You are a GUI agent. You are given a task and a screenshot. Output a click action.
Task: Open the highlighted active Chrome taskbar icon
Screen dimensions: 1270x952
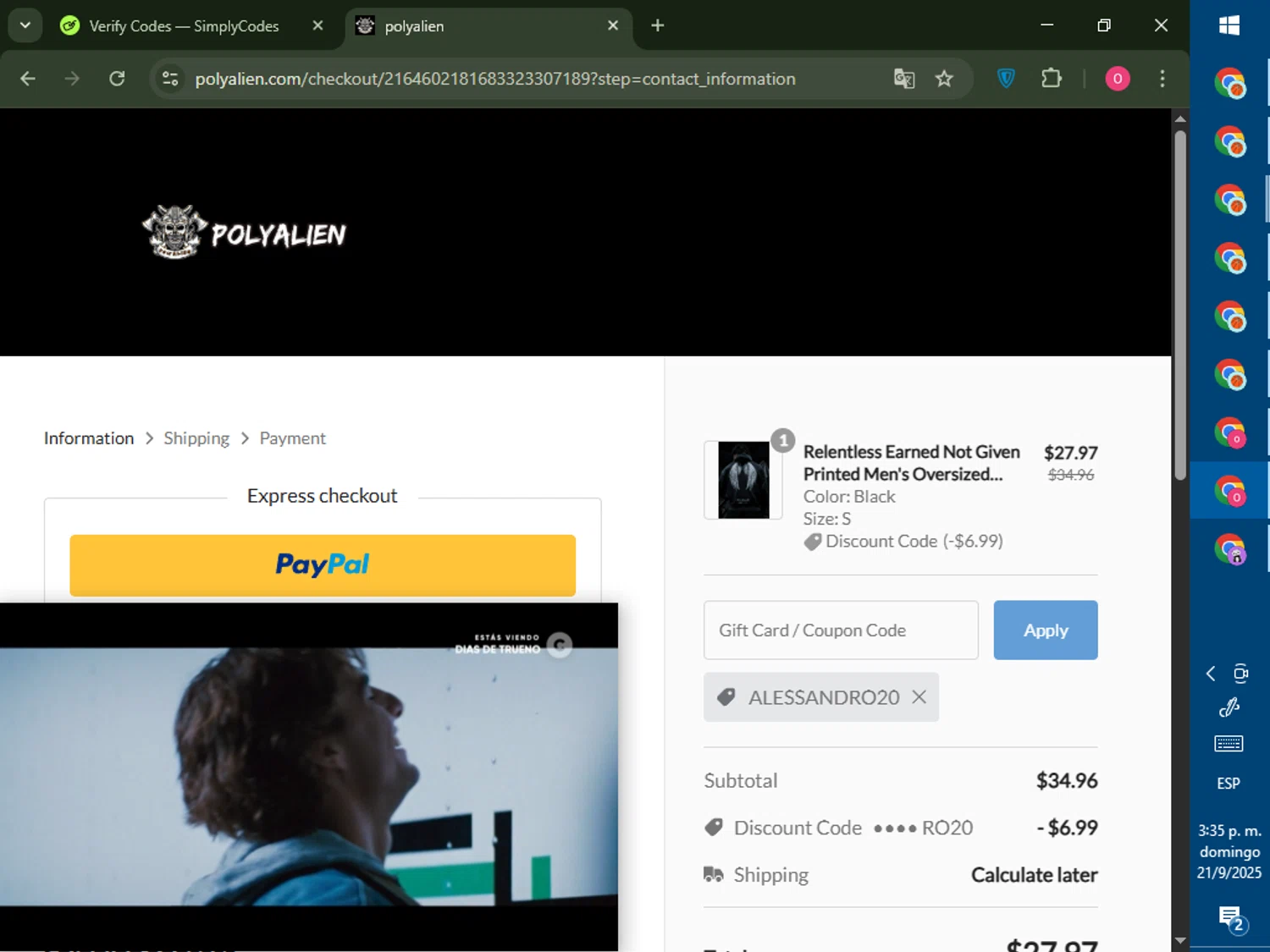[x=1229, y=490]
